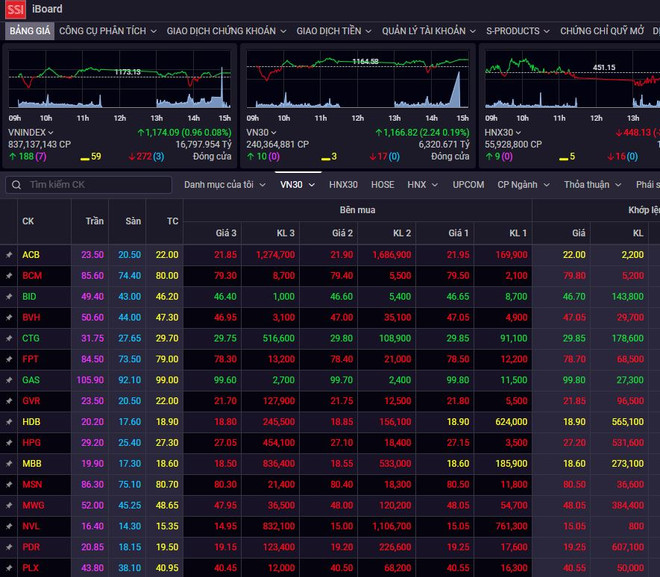
Task: Expand CÔNG CỤ PHÂN TÍCH menu
Action: (108, 31)
